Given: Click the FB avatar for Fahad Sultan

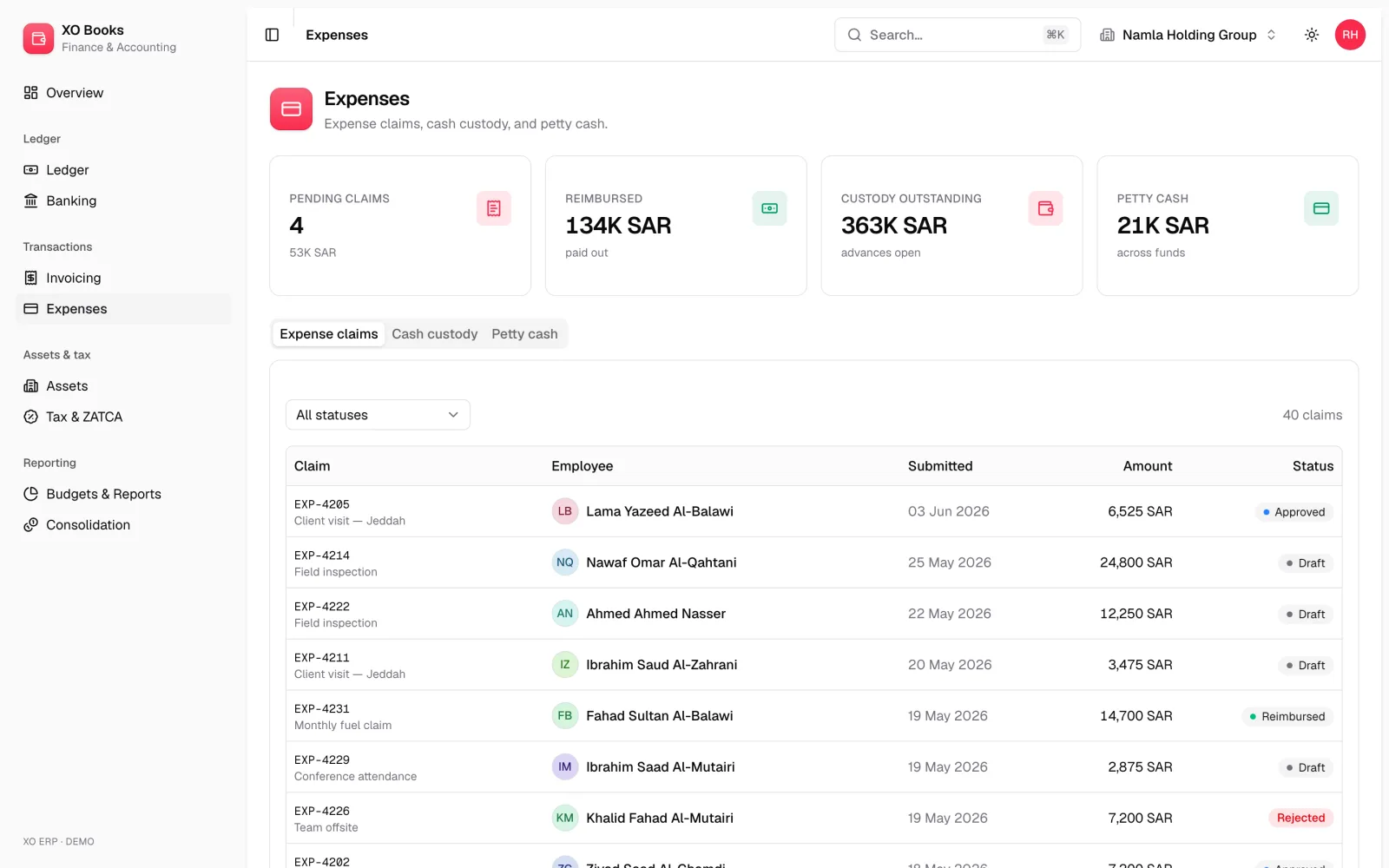Looking at the screenshot, I should tap(565, 716).
